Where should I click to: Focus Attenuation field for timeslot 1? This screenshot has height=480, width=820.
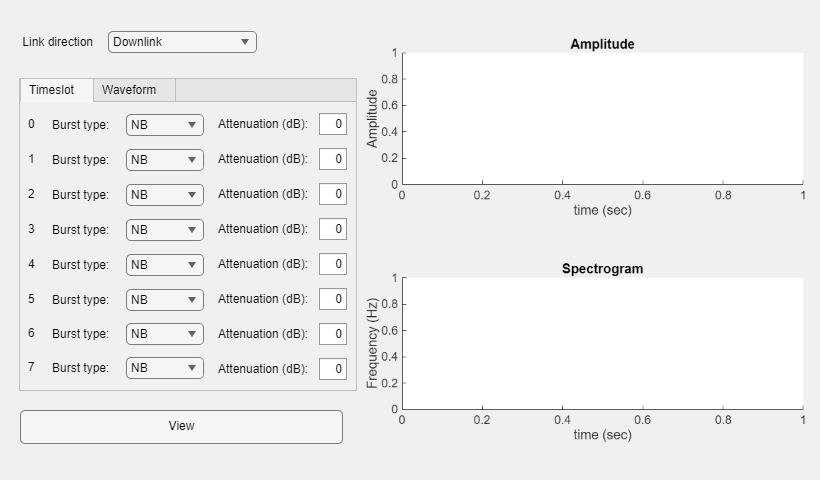333,159
